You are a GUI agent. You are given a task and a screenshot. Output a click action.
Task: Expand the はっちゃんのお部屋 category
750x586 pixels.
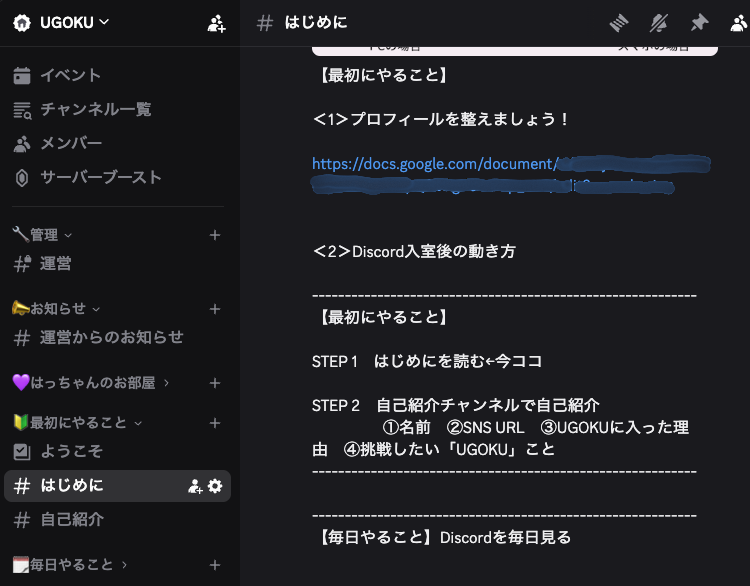pyautogui.click(x=98, y=383)
